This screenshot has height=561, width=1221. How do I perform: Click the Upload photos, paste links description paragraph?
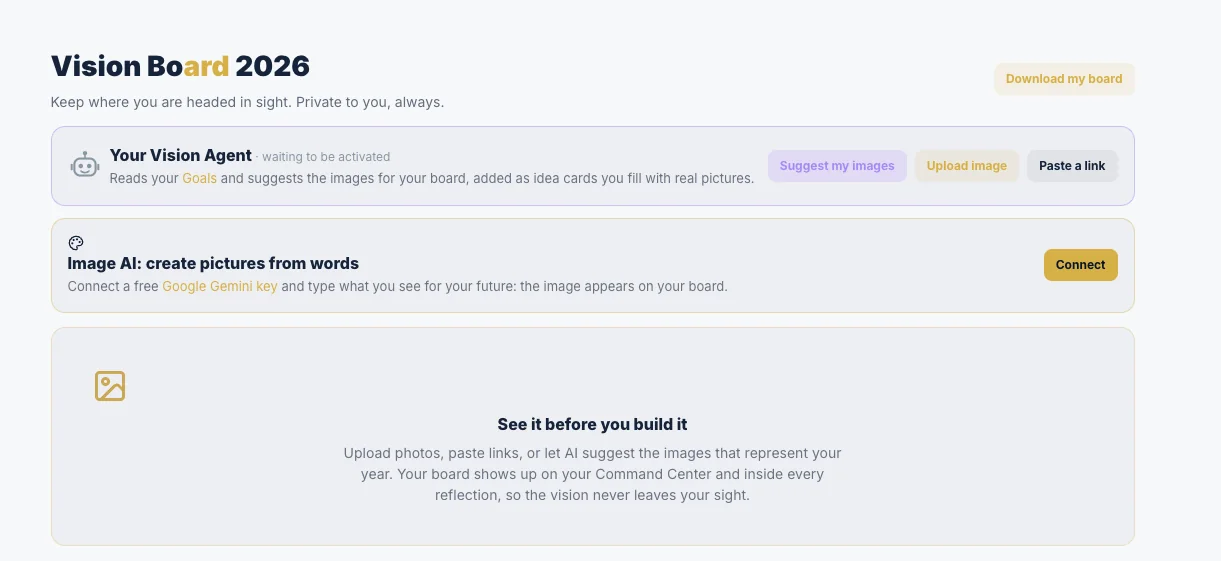(x=592, y=474)
